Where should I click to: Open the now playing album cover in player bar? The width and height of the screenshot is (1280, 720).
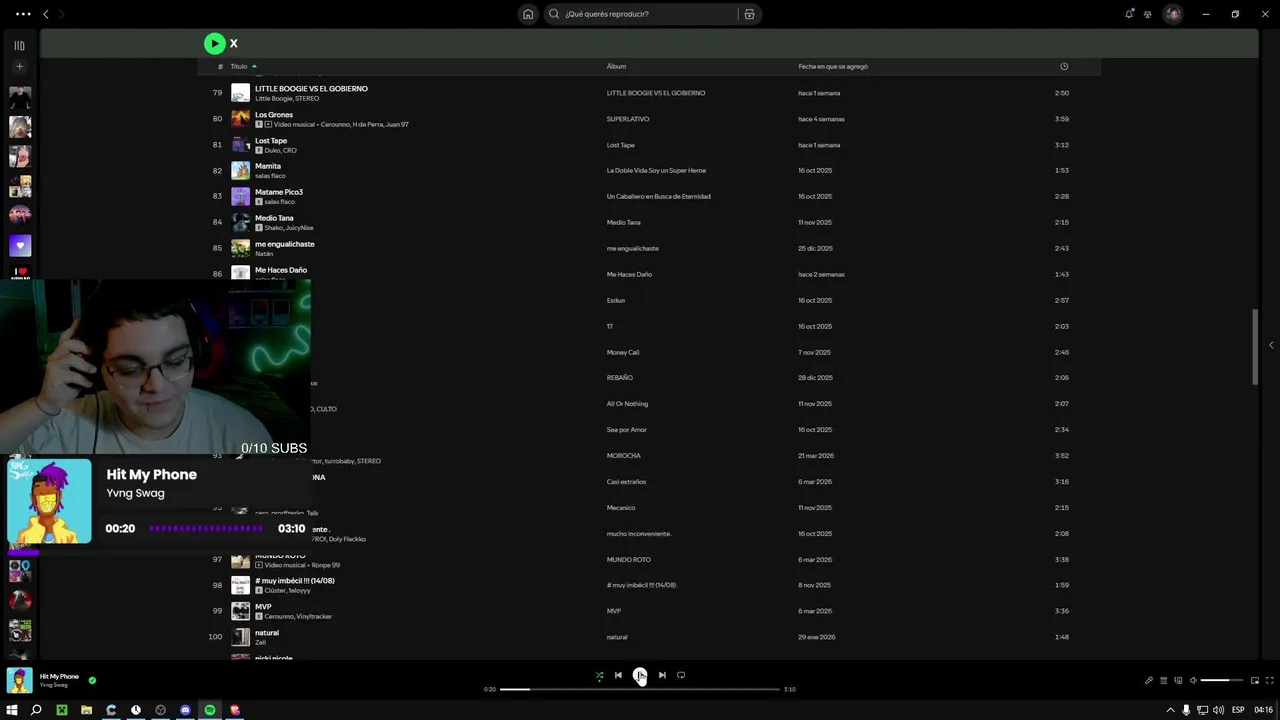point(20,680)
